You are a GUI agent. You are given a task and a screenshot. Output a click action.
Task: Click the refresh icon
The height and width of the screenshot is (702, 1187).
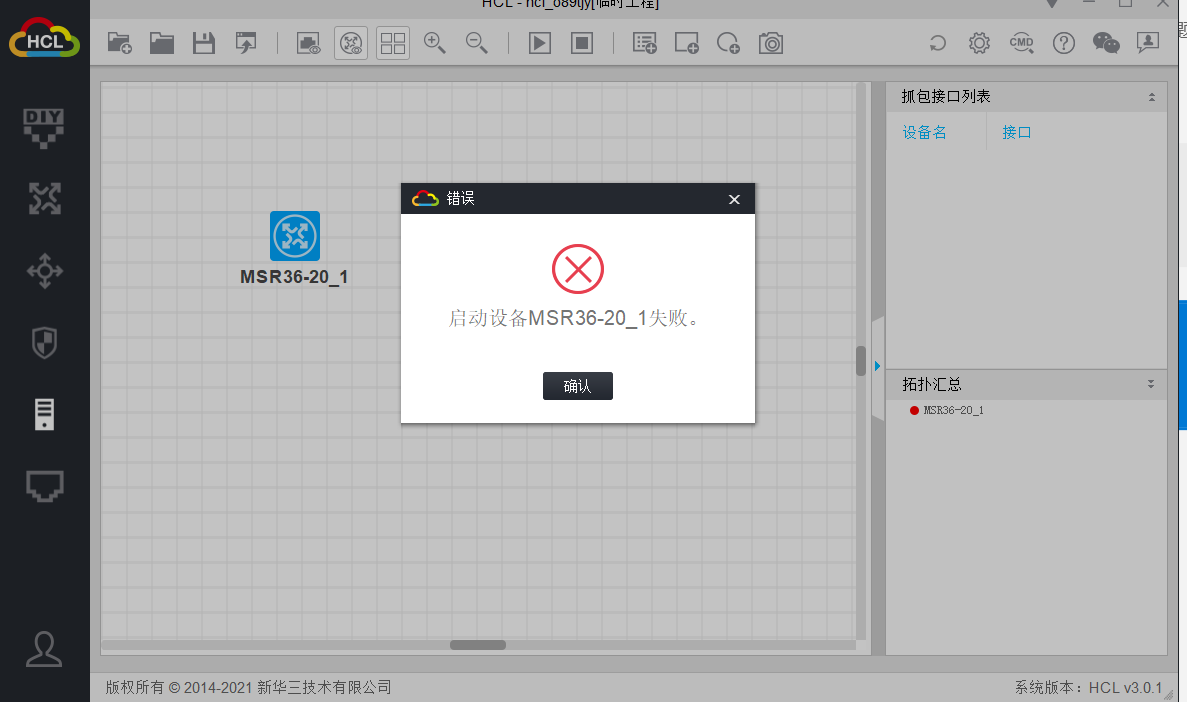pyautogui.click(x=937, y=43)
